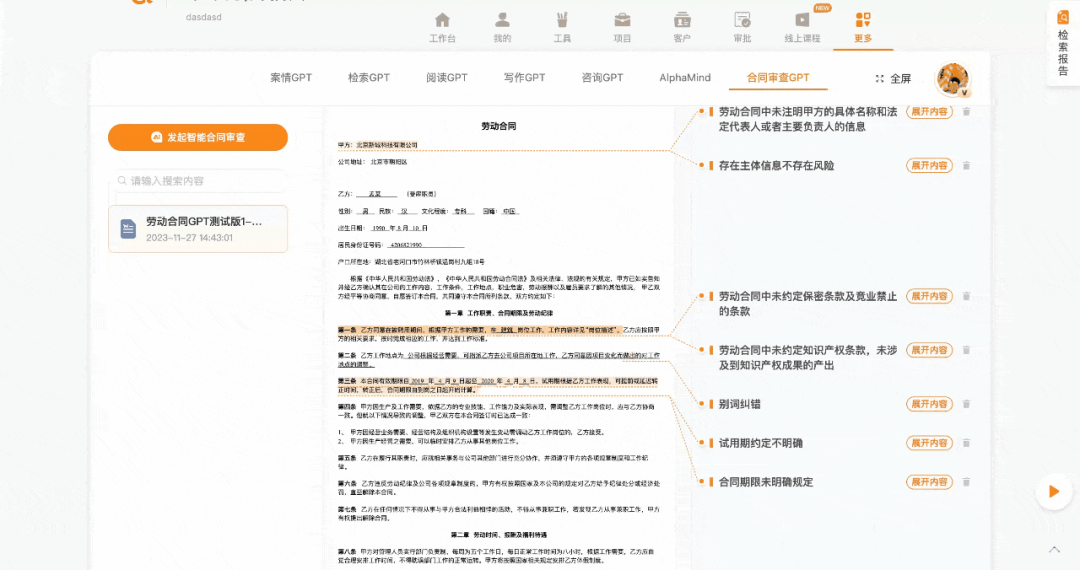Select risk text 试用期约定不明确
Image resolution: width=1080 pixels, height=570 pixels.
760,443
